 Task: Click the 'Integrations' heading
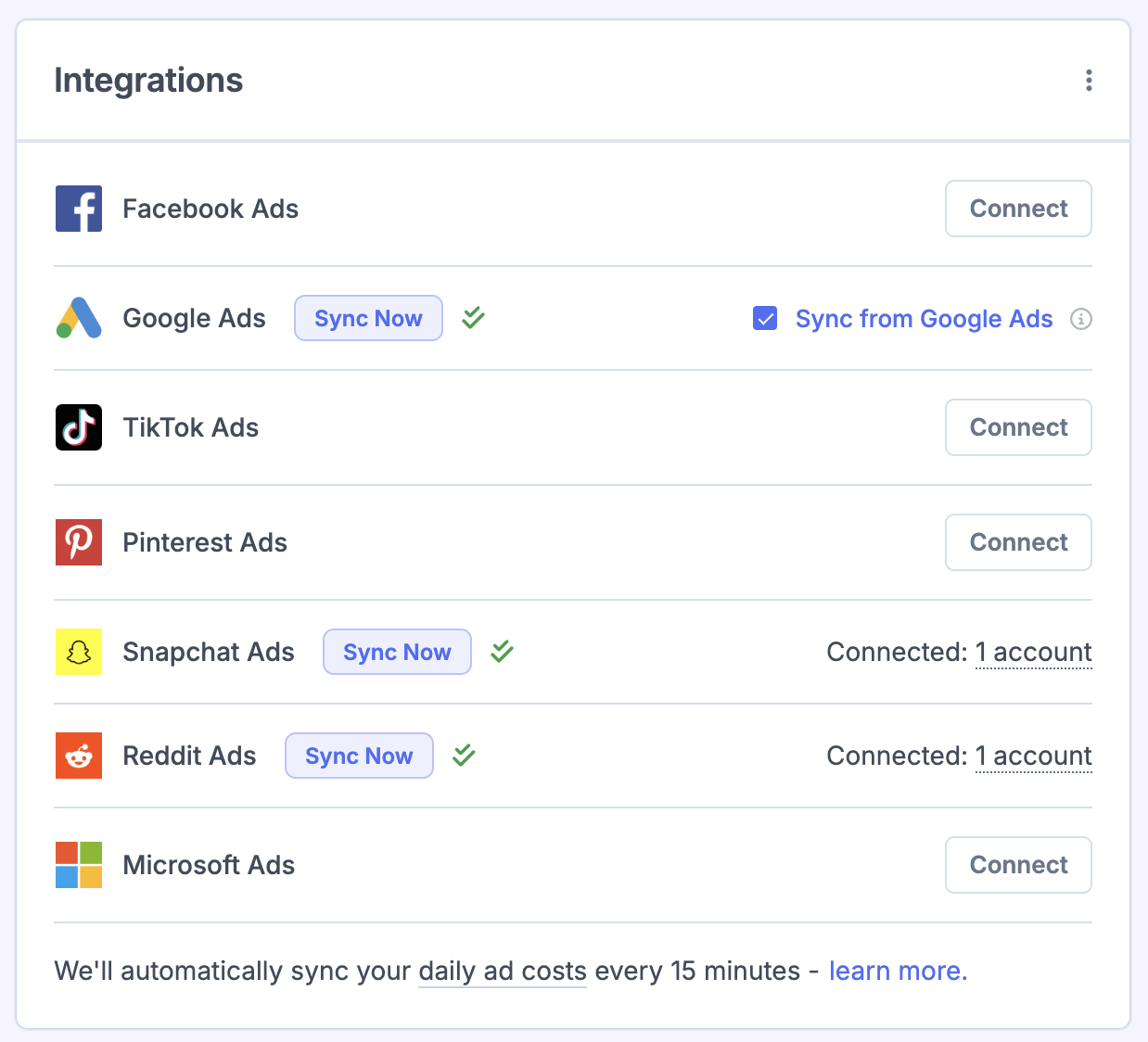pyautogui.click(x=148, y=81)
